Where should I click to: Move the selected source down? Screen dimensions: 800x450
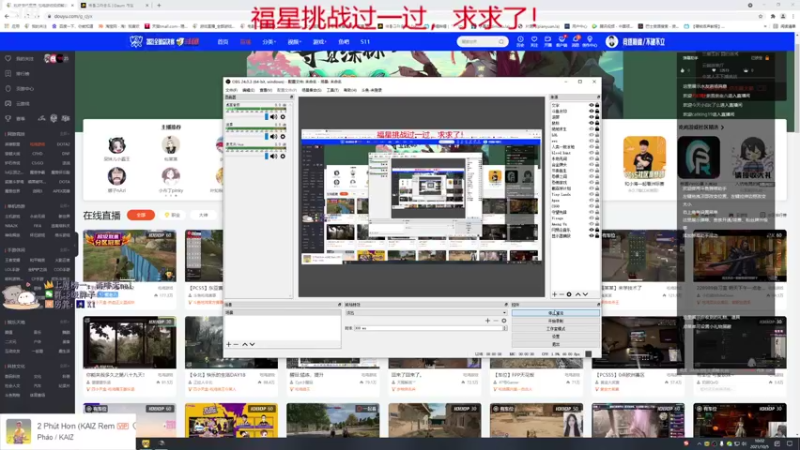click(x=585, y=294)
